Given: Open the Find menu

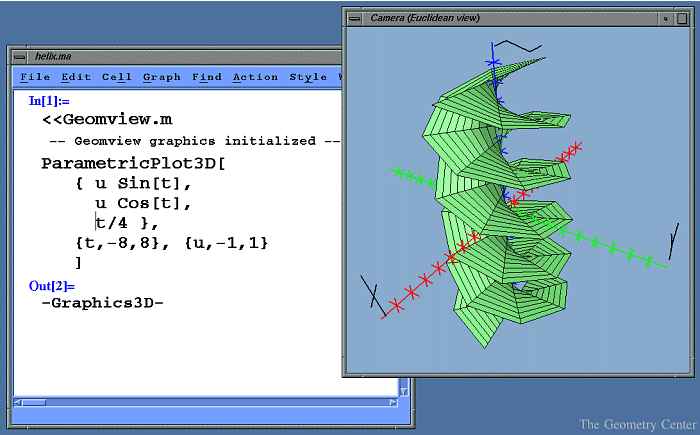Looking at the screenshot, I should (x=207, y=77).
